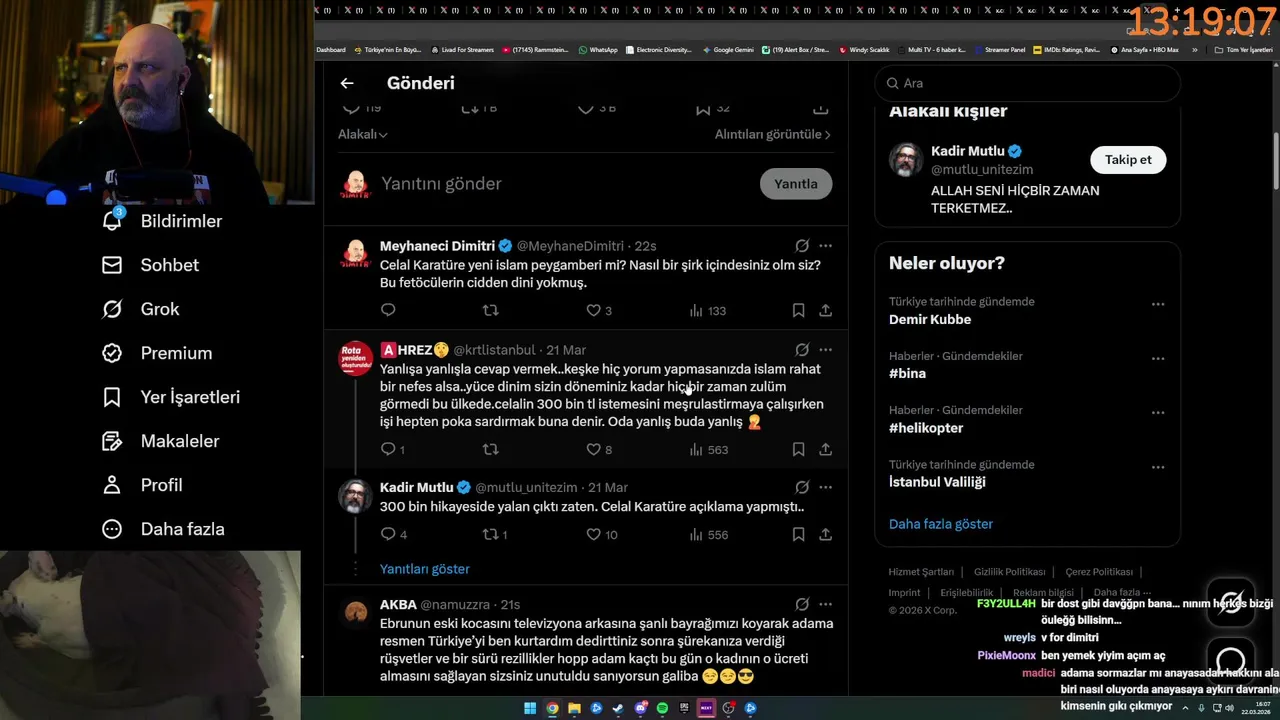
Task: Open more options on AKBA's tweet
Action: click(825, 605)
